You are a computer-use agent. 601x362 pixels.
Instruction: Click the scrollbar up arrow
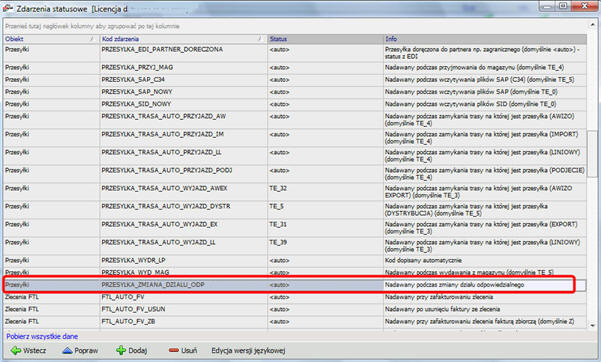pos(593,25)
